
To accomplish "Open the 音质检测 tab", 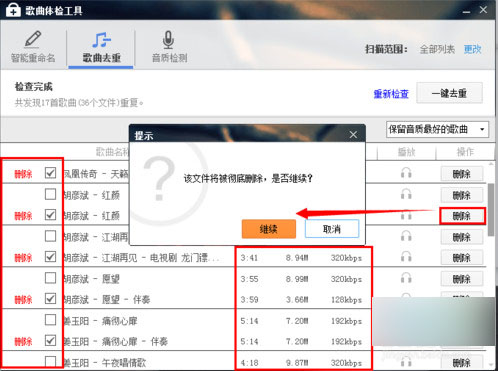I will click(x=169, y=47).
